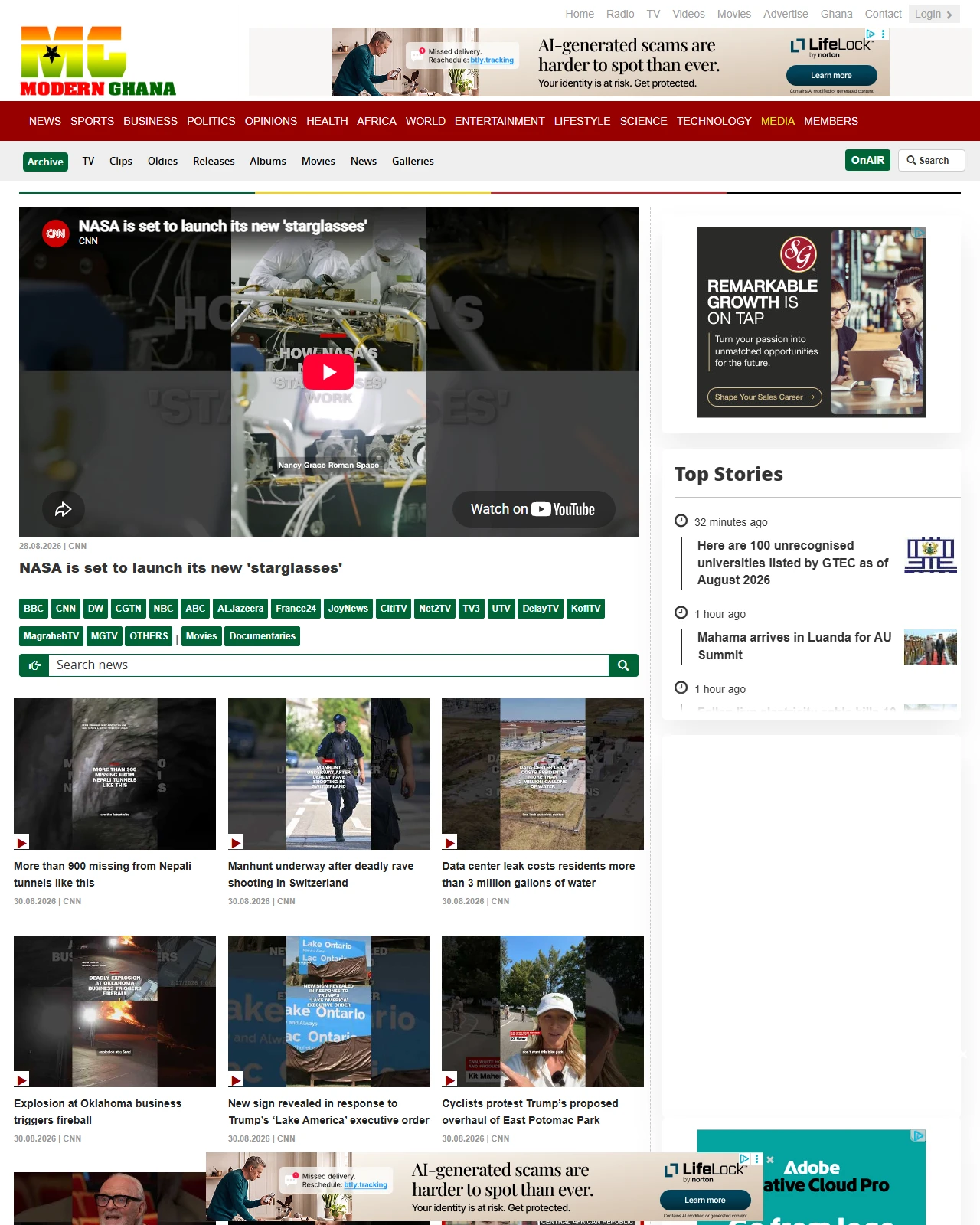Open the TECHNOLOGY menu item

[x=714, y=121]
